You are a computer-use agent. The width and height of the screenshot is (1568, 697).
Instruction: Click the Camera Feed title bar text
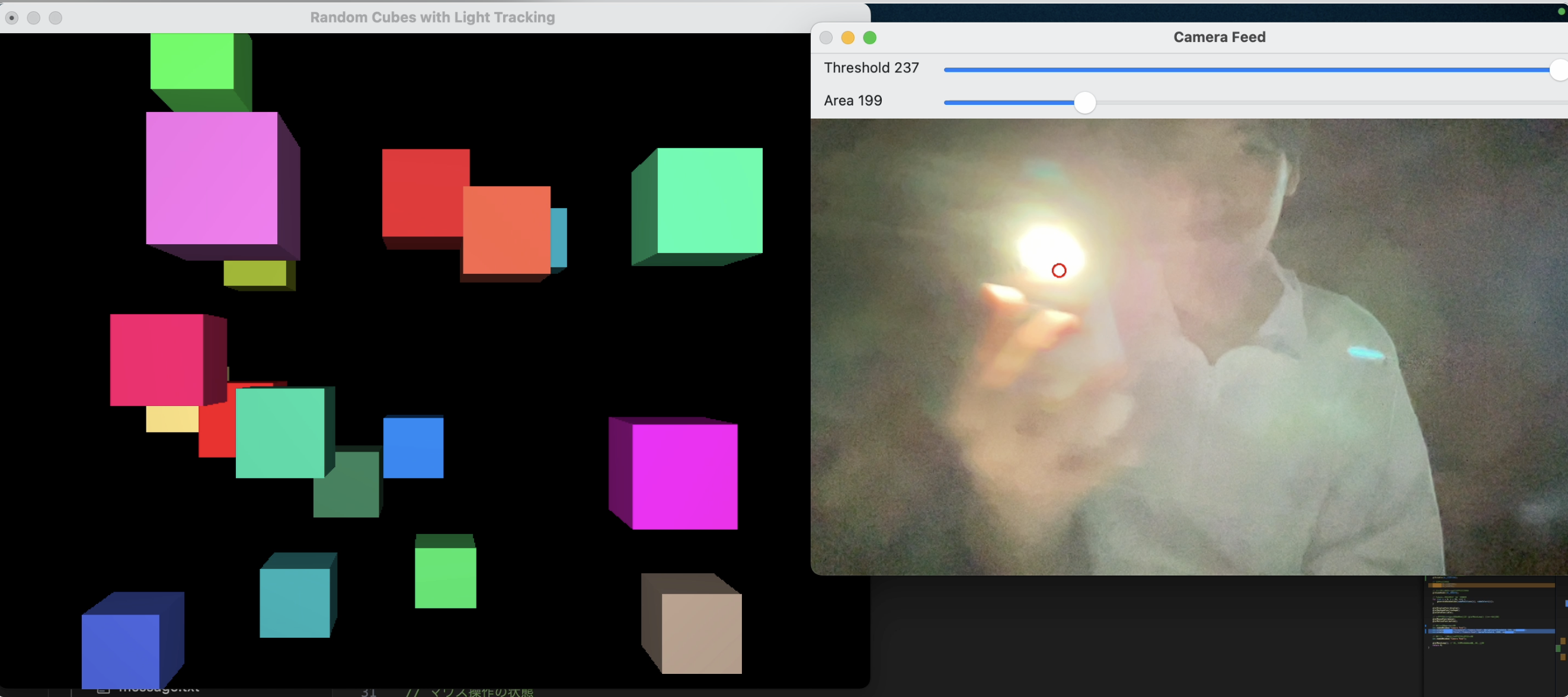pos(1218,37)
